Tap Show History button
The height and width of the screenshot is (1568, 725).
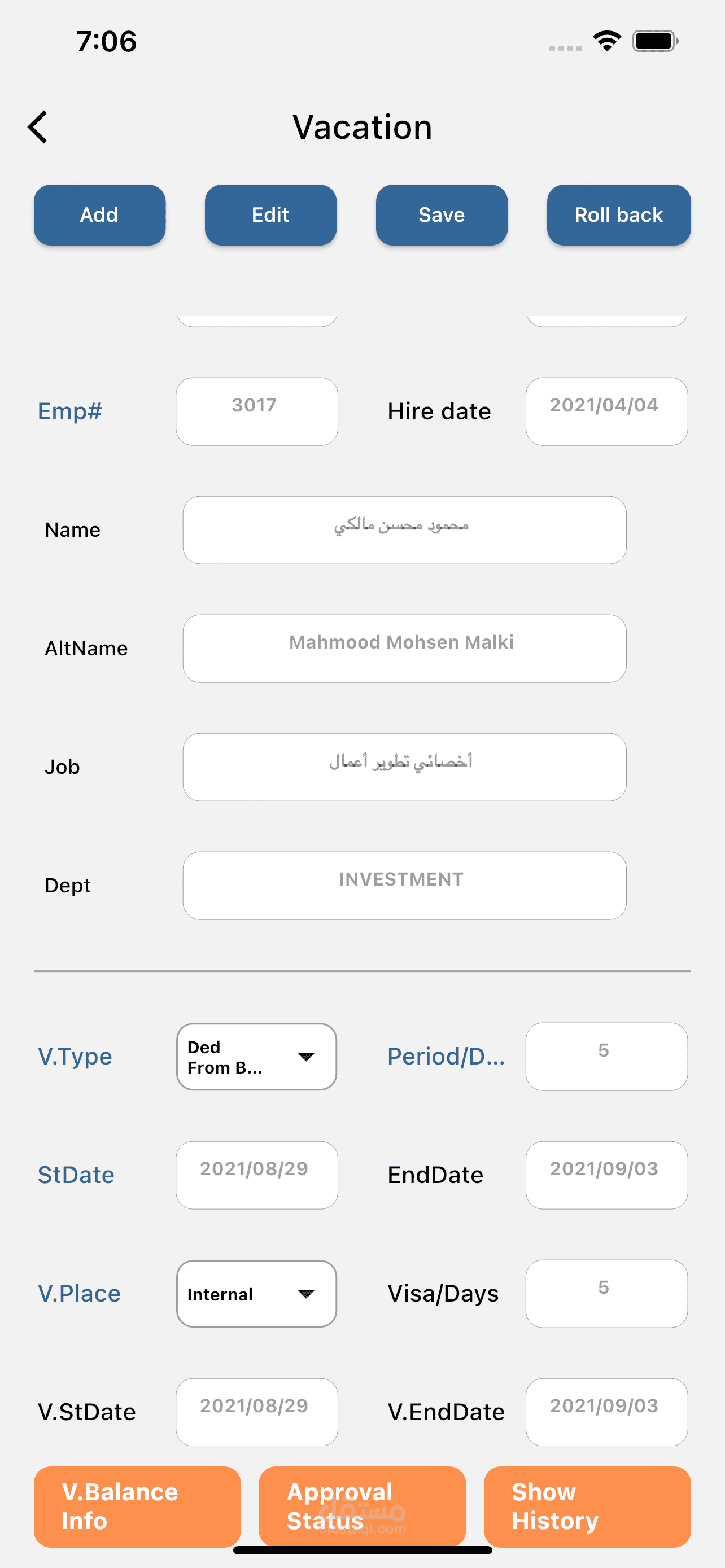(x=587, y=1506)
